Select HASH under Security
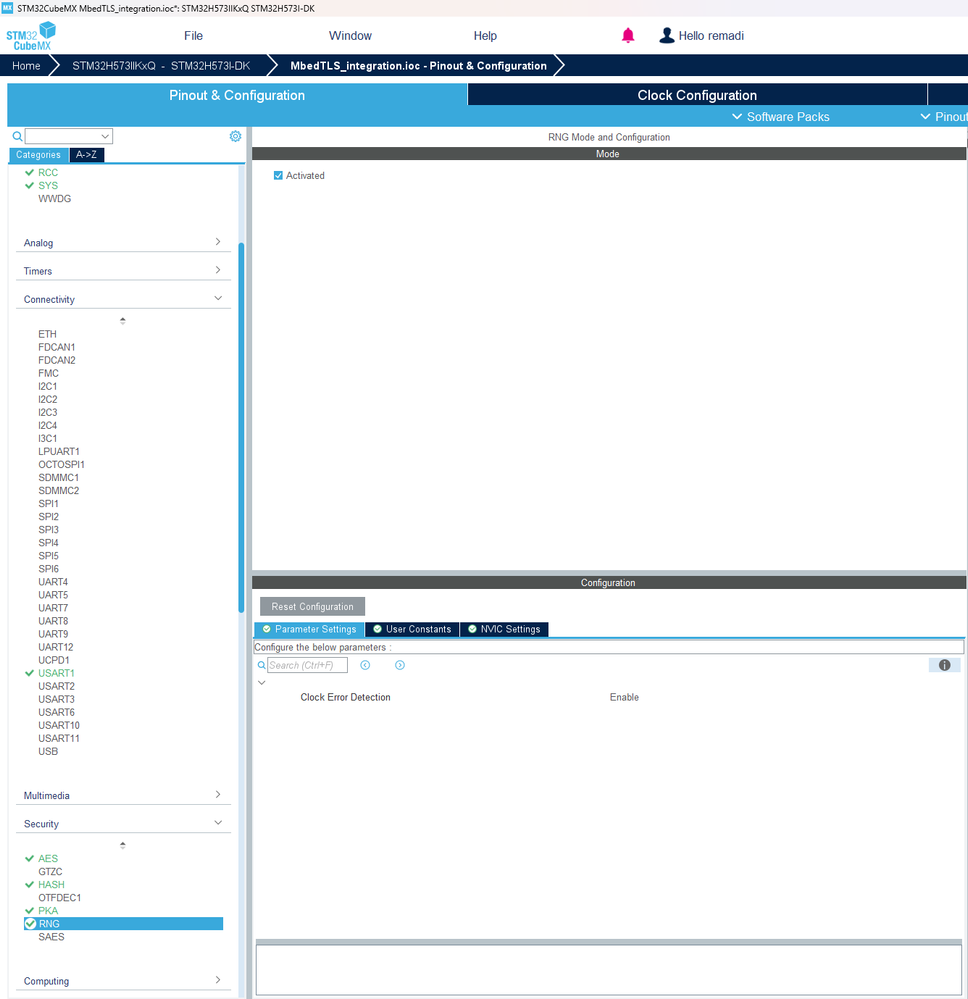 [x=51, y=885]
